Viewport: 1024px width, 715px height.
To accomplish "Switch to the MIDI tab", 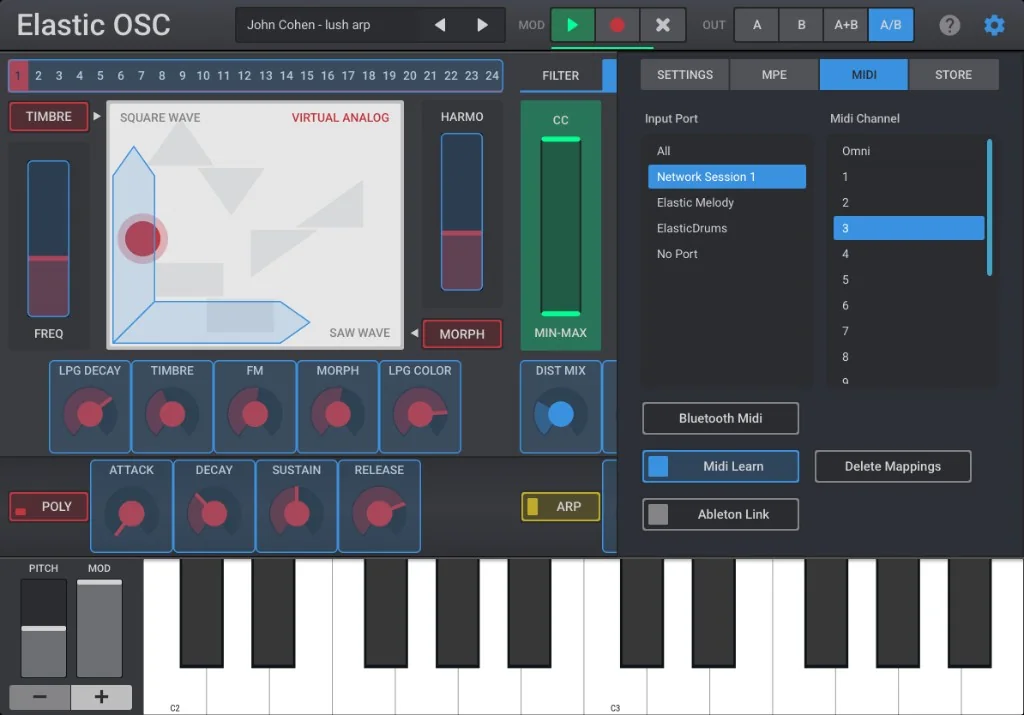I will [863, 74].
